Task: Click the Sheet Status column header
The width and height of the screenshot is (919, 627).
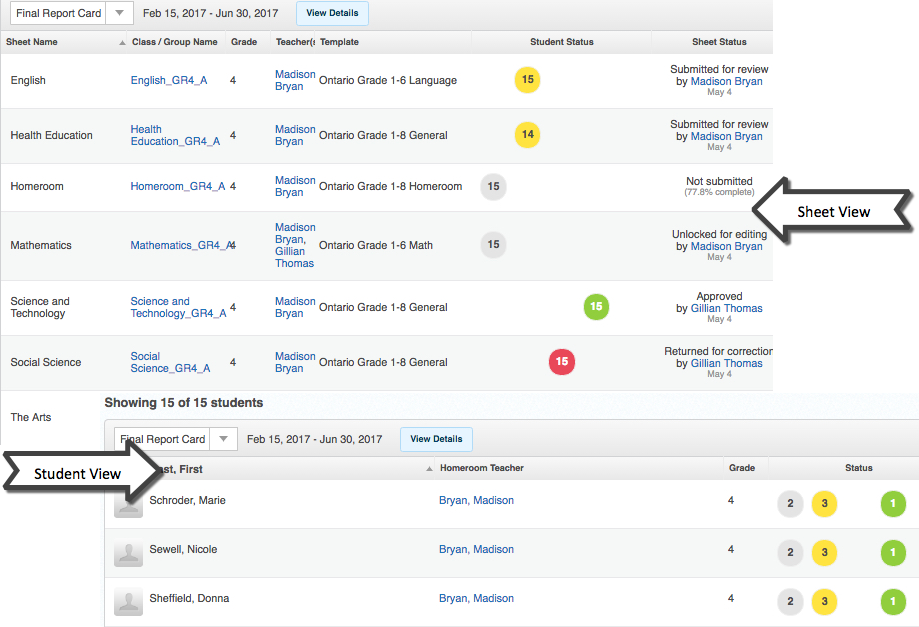Action: coord(719,42)
